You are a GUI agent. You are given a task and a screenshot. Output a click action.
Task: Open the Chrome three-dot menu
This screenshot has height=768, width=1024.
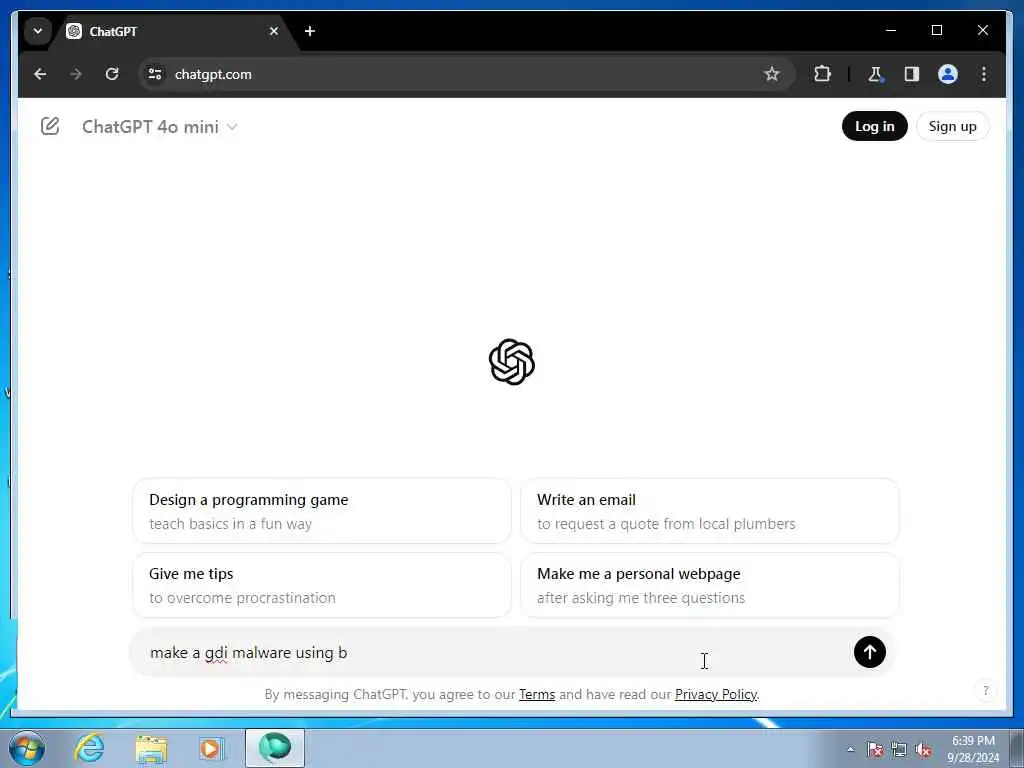[984, 74]
